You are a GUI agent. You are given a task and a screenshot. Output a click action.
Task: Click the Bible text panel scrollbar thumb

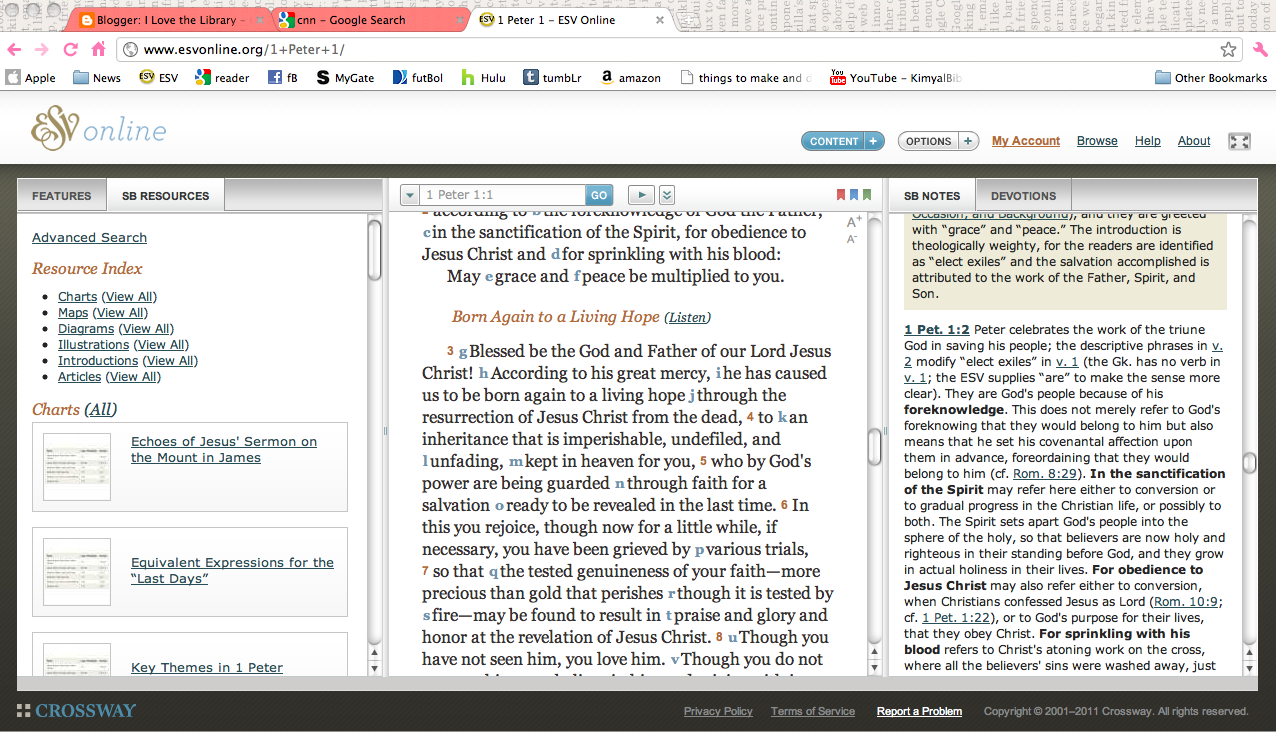point(874,446)
